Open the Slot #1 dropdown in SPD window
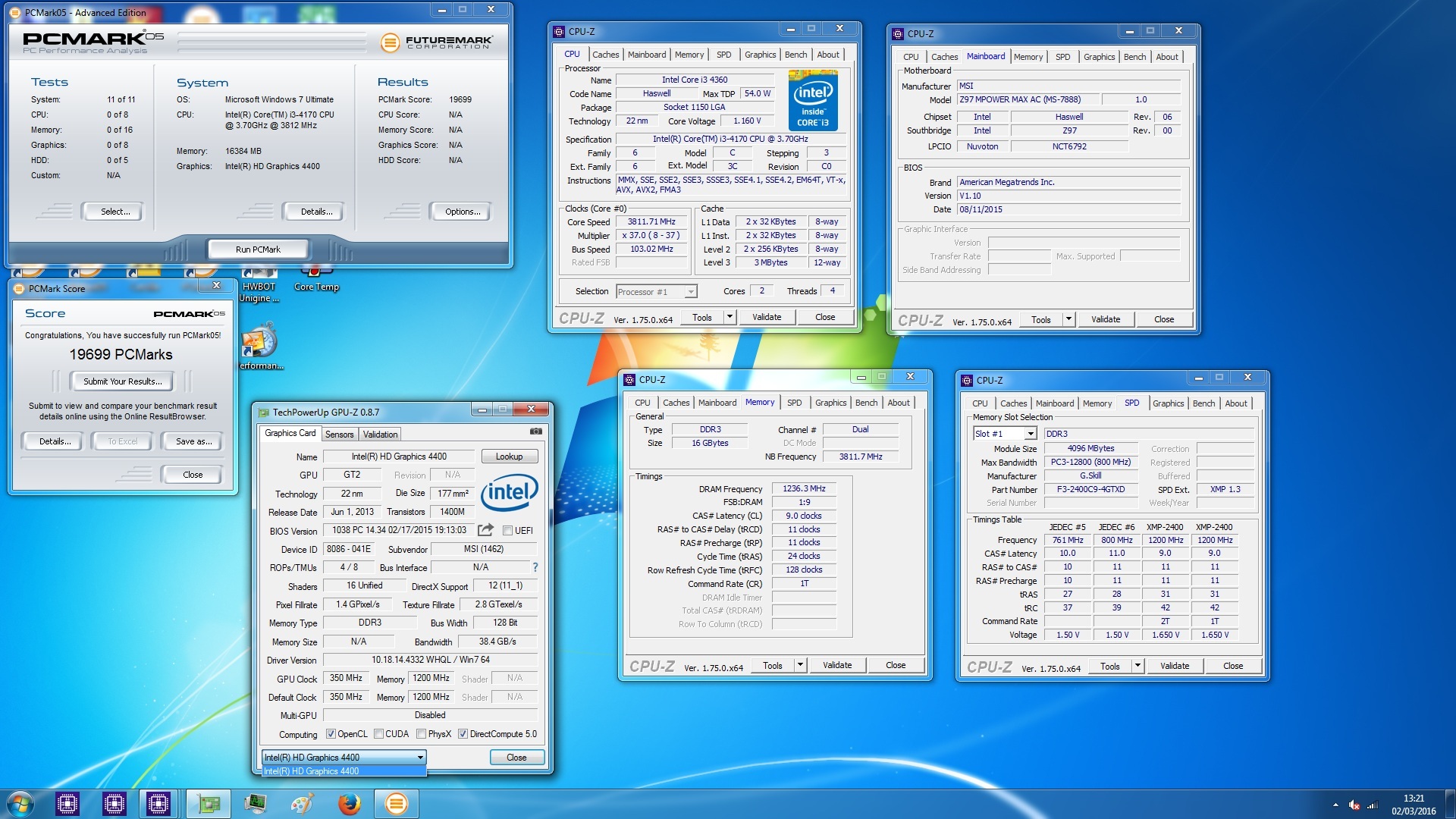 pos(1005,434)
